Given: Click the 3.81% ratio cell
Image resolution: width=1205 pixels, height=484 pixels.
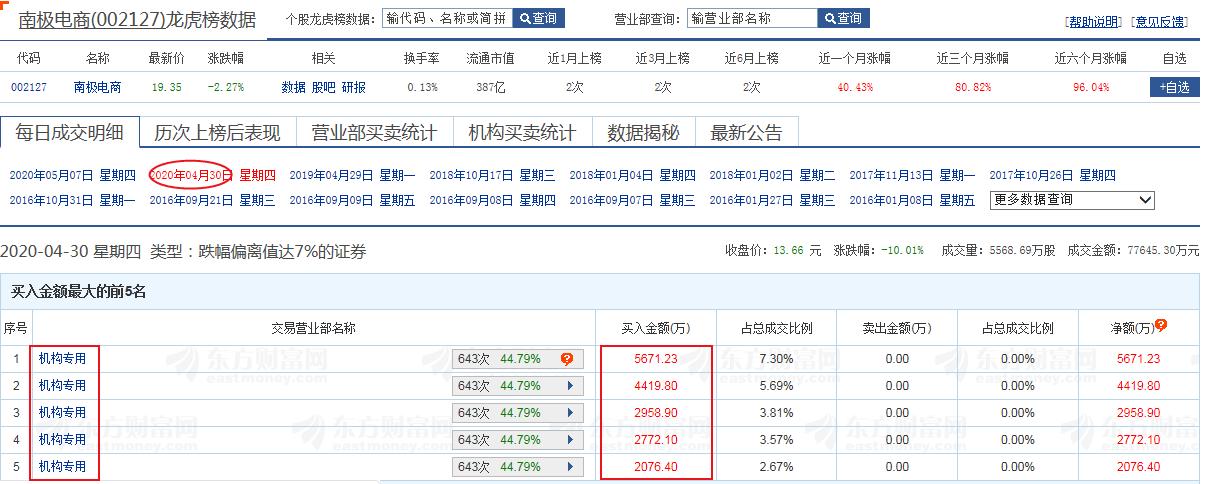Looking at the screenshot, I should click(776, 412).
